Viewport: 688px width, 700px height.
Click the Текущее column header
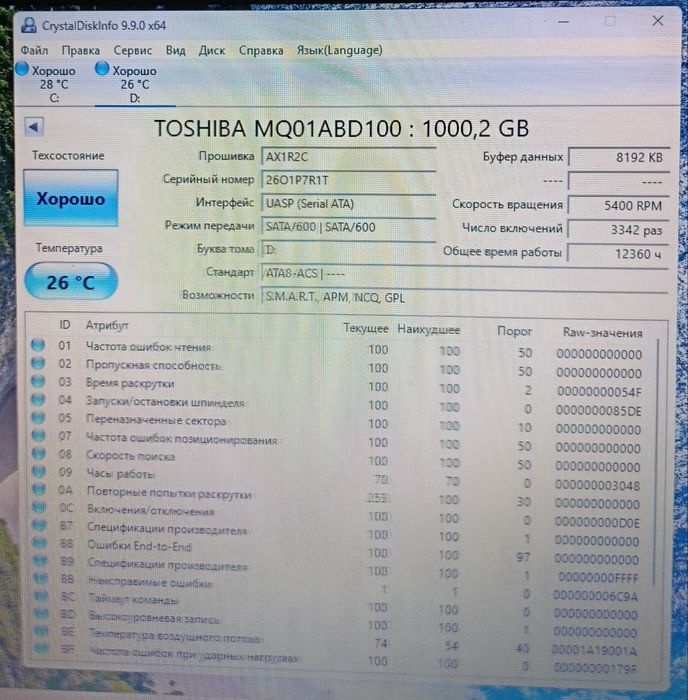point(366,328)
